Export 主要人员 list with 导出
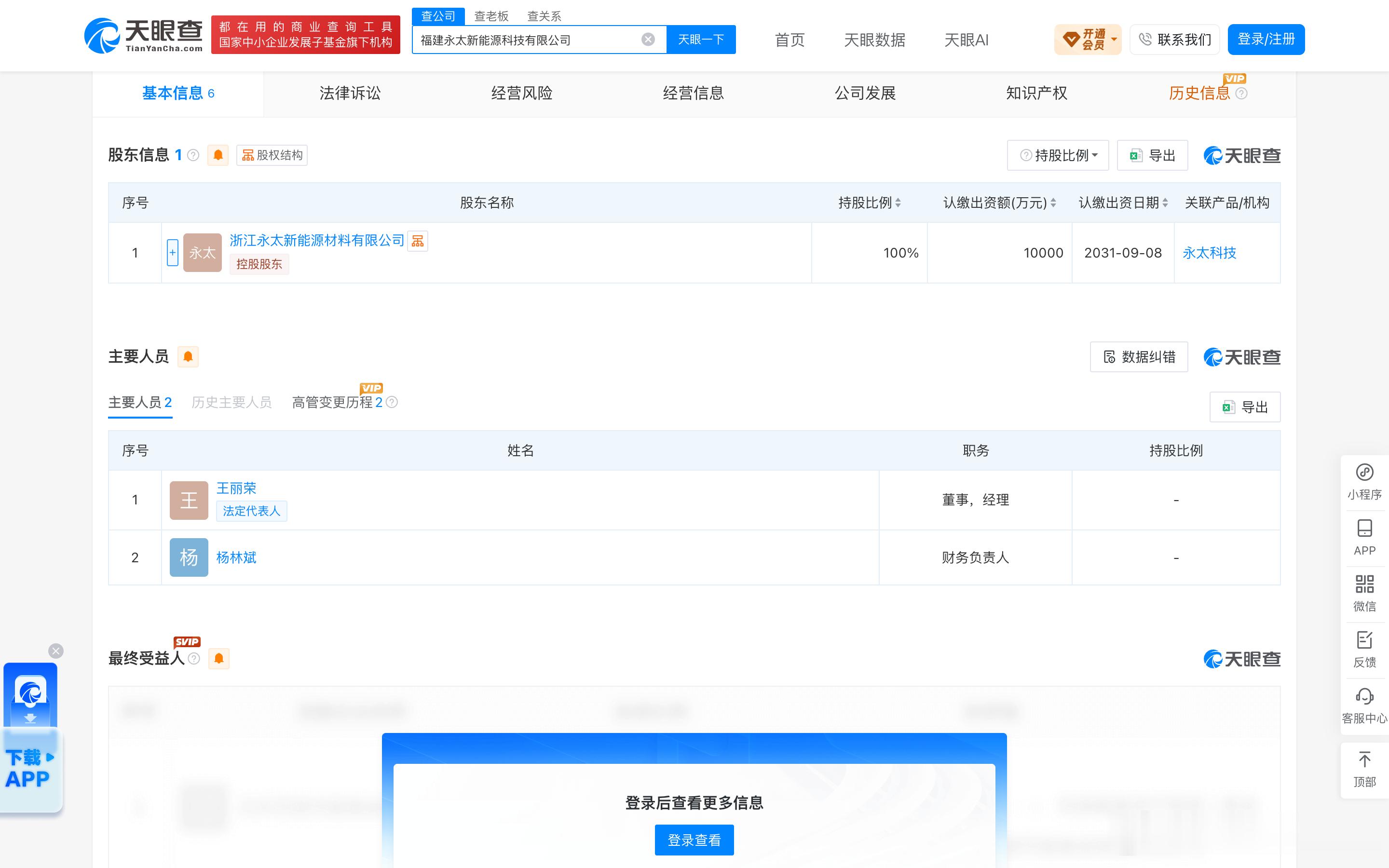This screenshot has width=1389, height=868. click(1245, 407)
